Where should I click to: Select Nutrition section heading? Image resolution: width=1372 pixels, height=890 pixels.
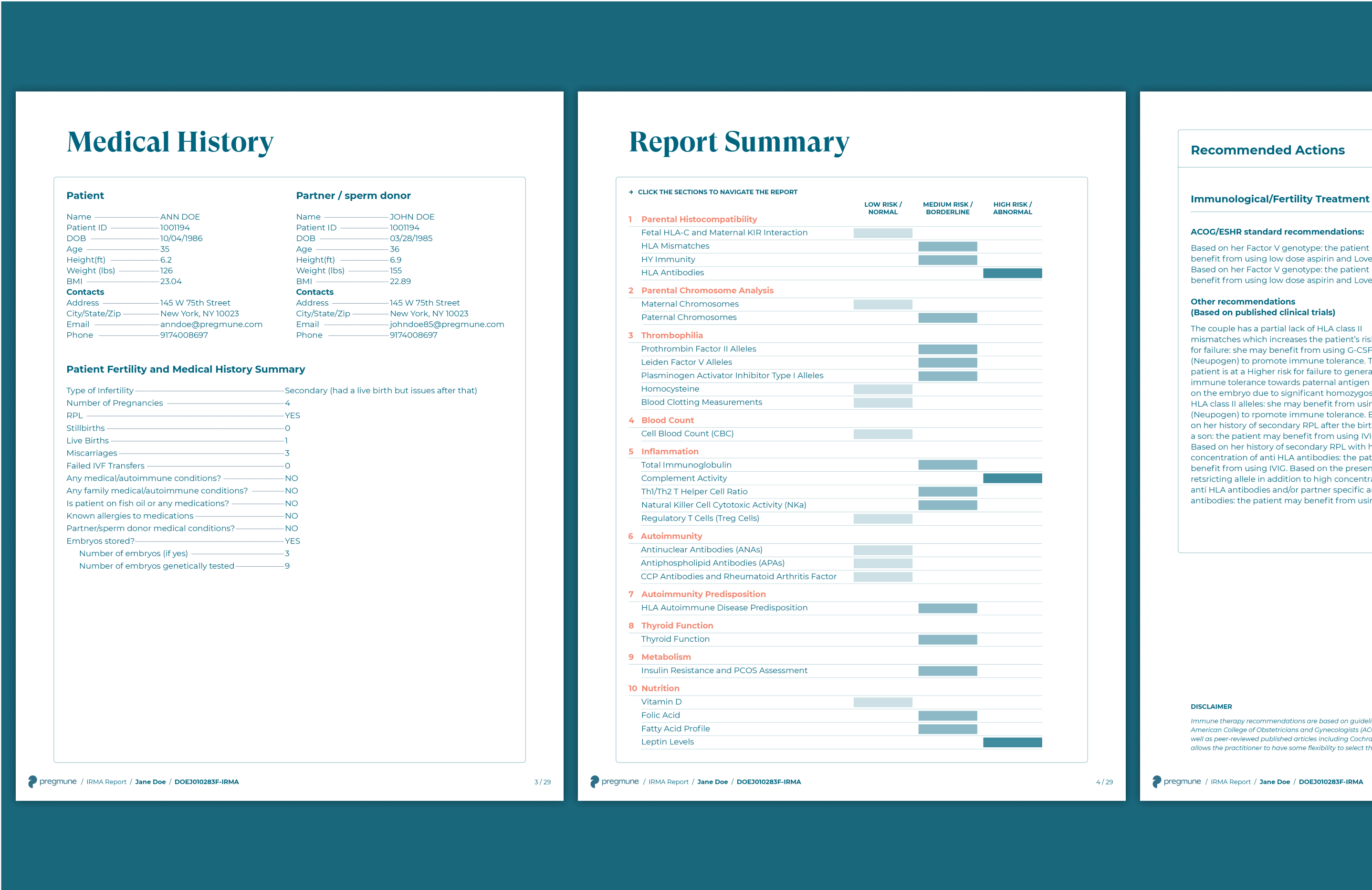660,688
